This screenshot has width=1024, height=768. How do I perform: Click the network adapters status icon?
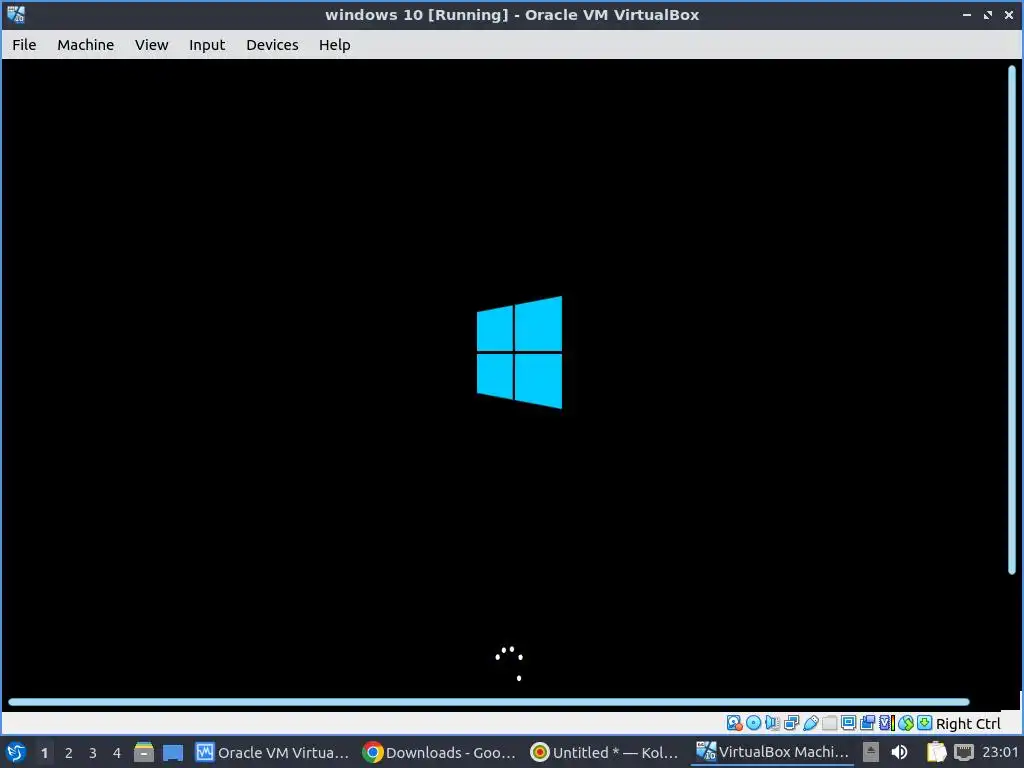tap(792, 723)
